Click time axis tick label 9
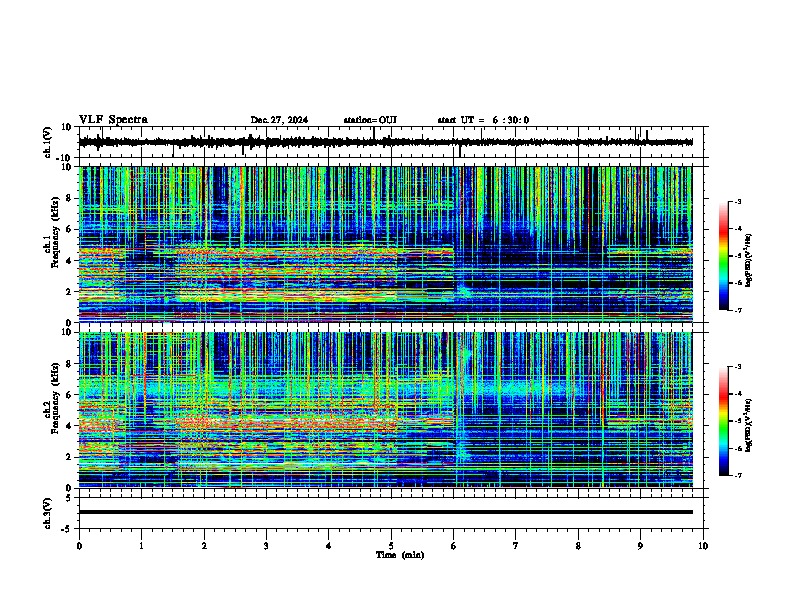 point(640,545)
